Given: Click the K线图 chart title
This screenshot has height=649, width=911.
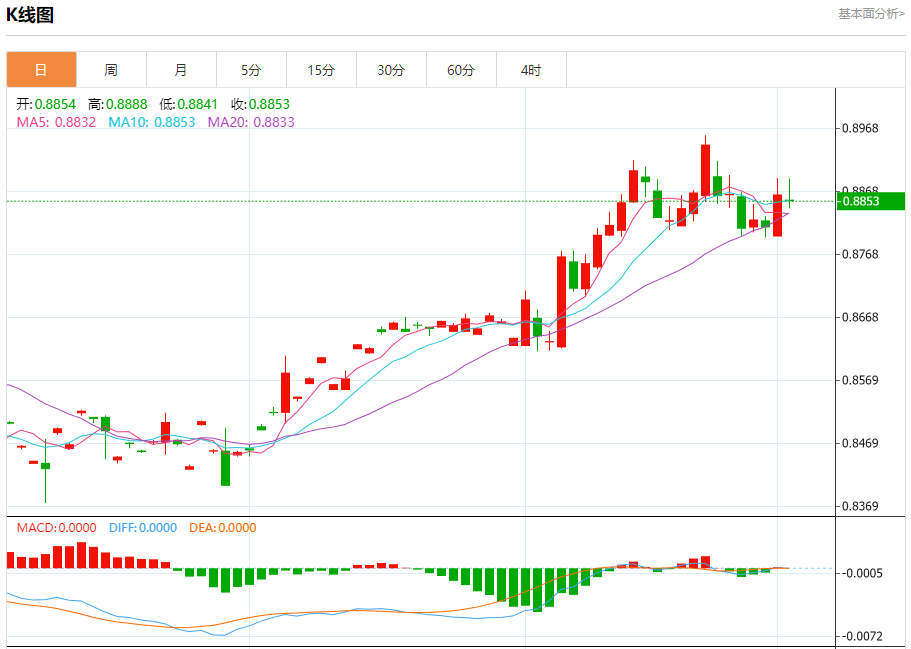Looking at the screenshot, I should pos(30,15).
